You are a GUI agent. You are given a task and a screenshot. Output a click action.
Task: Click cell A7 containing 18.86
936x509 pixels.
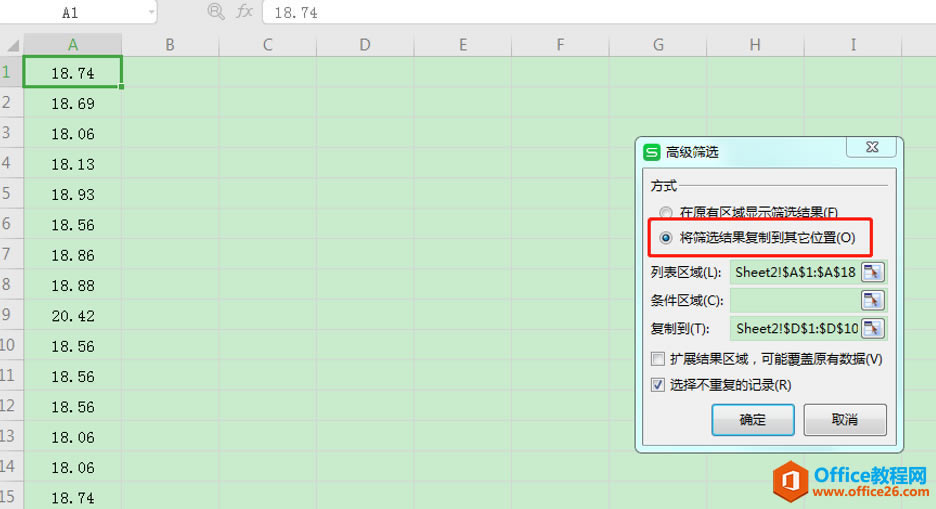point(73,254)
